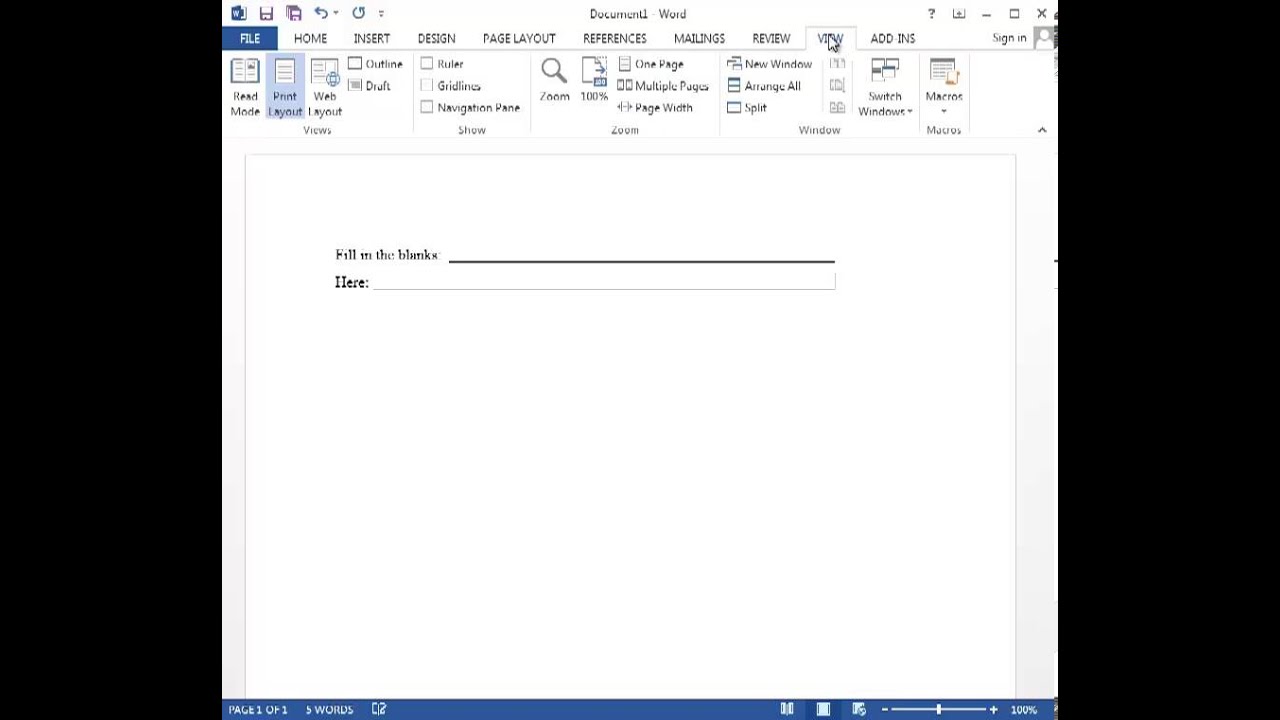Click the account avatar picture

1046,38
